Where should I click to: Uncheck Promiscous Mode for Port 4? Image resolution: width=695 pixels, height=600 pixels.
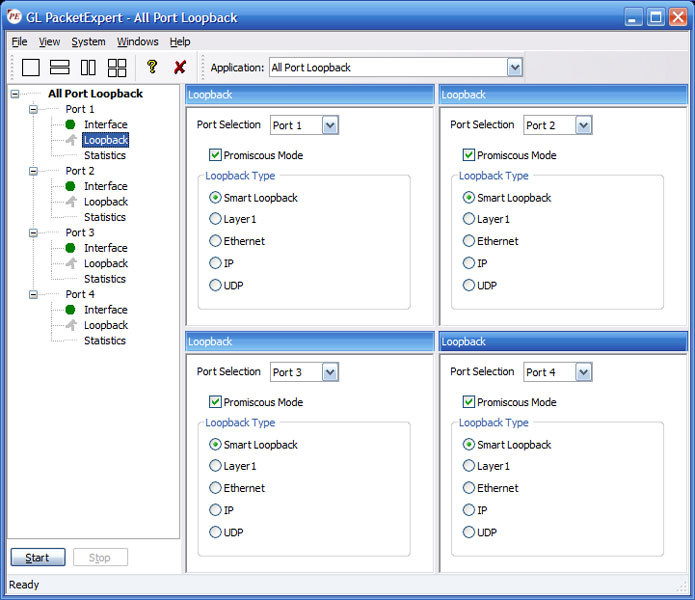pos(469,402)
